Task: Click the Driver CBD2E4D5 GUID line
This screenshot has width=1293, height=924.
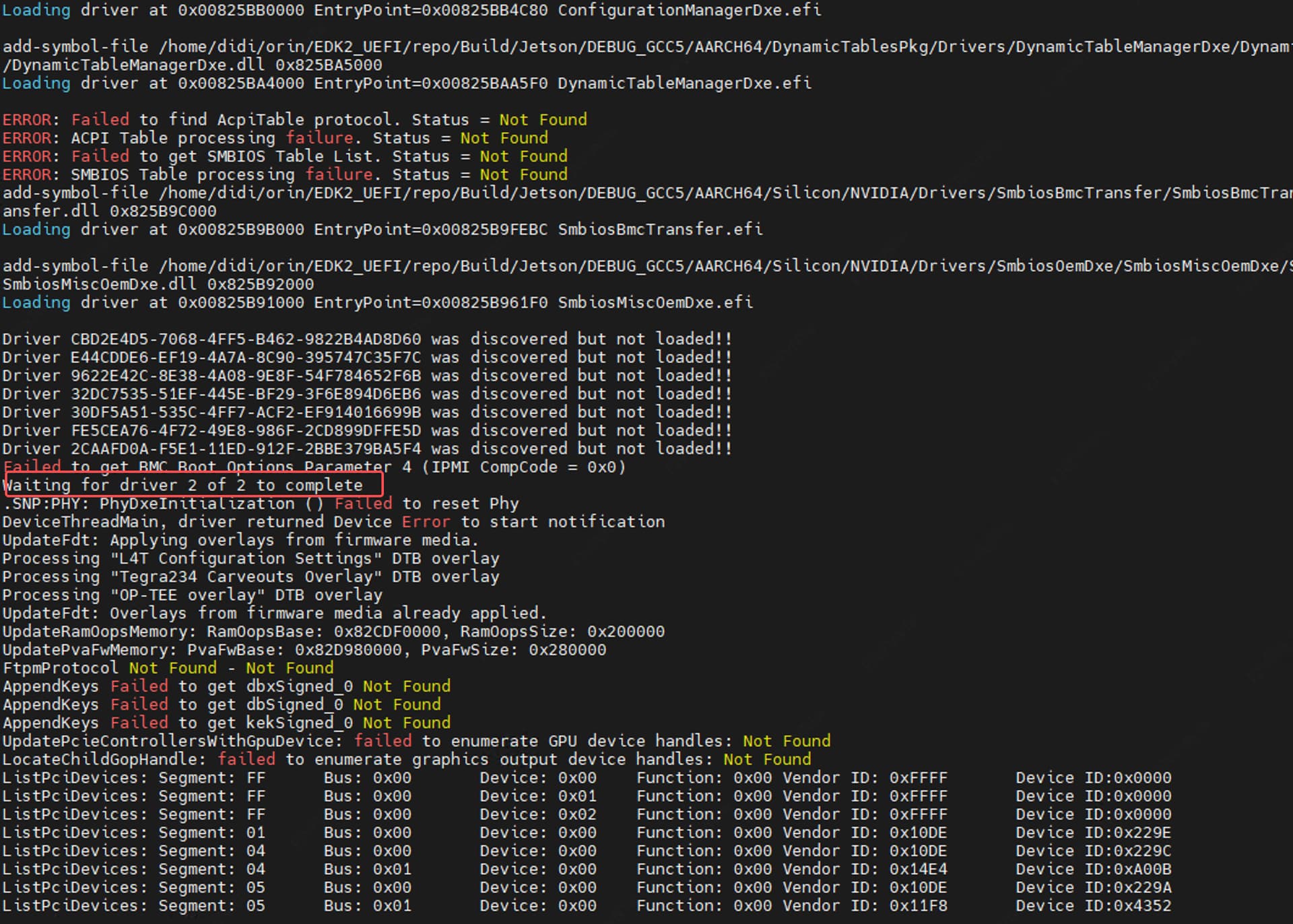Action: point(366,339)
